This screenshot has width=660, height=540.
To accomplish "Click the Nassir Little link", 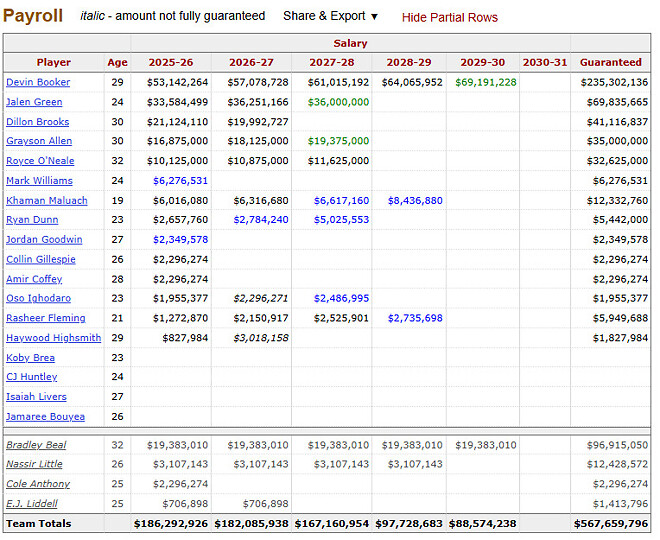I will tap(34, 464).
